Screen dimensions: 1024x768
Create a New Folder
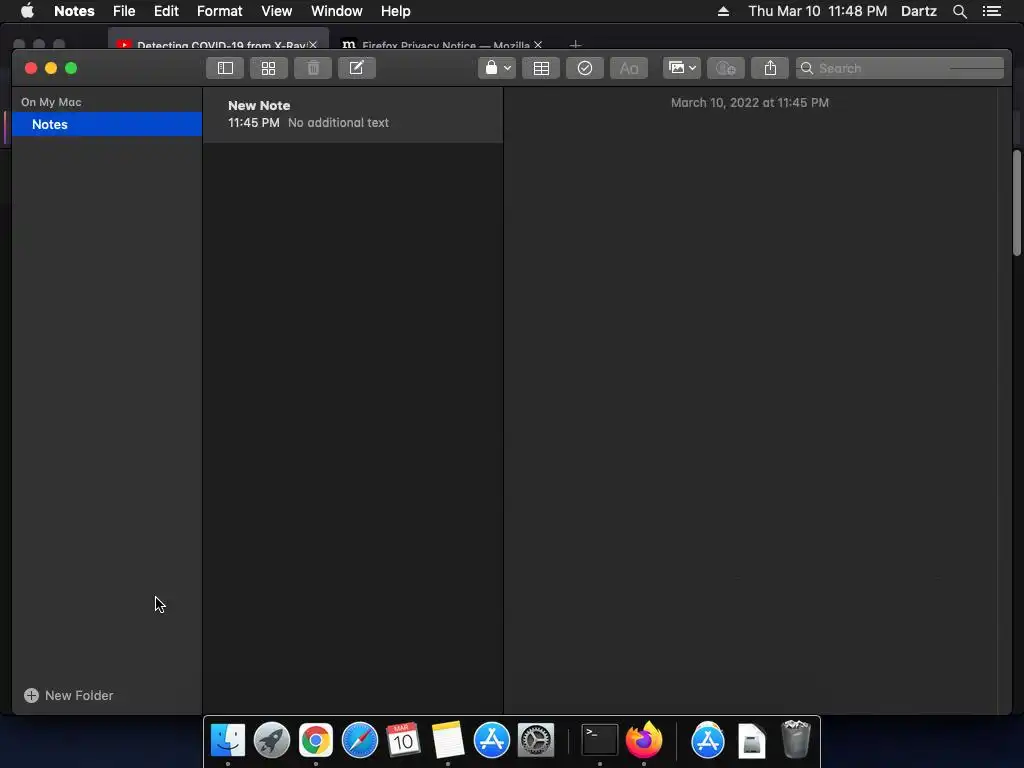[x=69, y=696]
